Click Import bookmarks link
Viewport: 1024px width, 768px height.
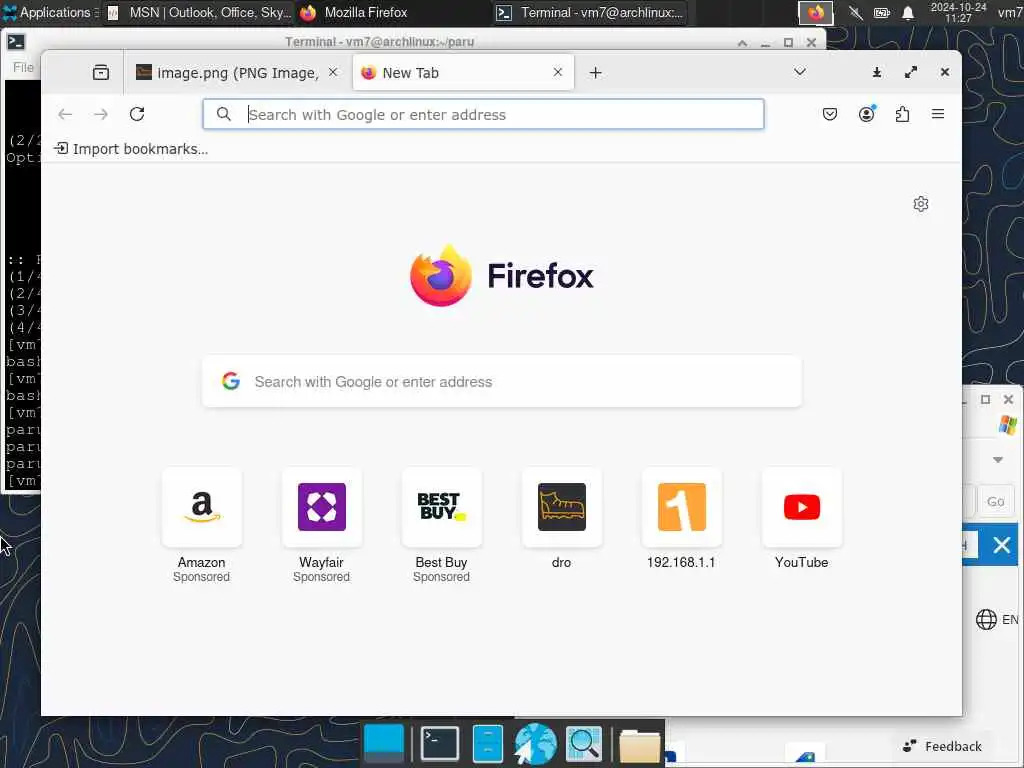coord(131,149)
